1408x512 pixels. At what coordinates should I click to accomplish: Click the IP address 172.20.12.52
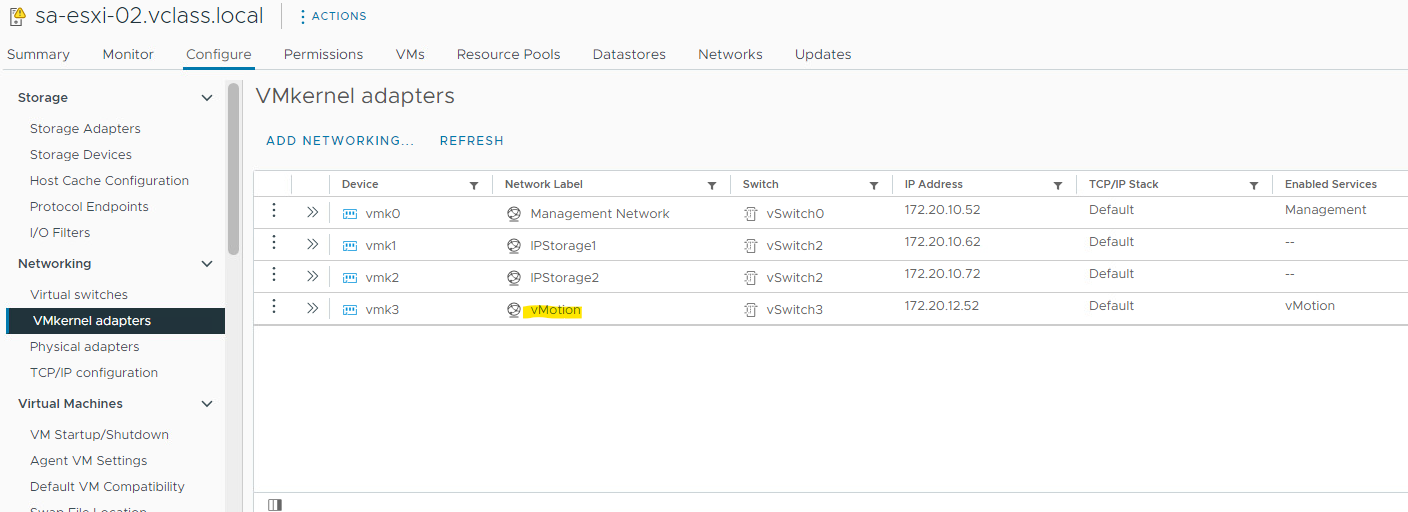[x=942, y=306]
